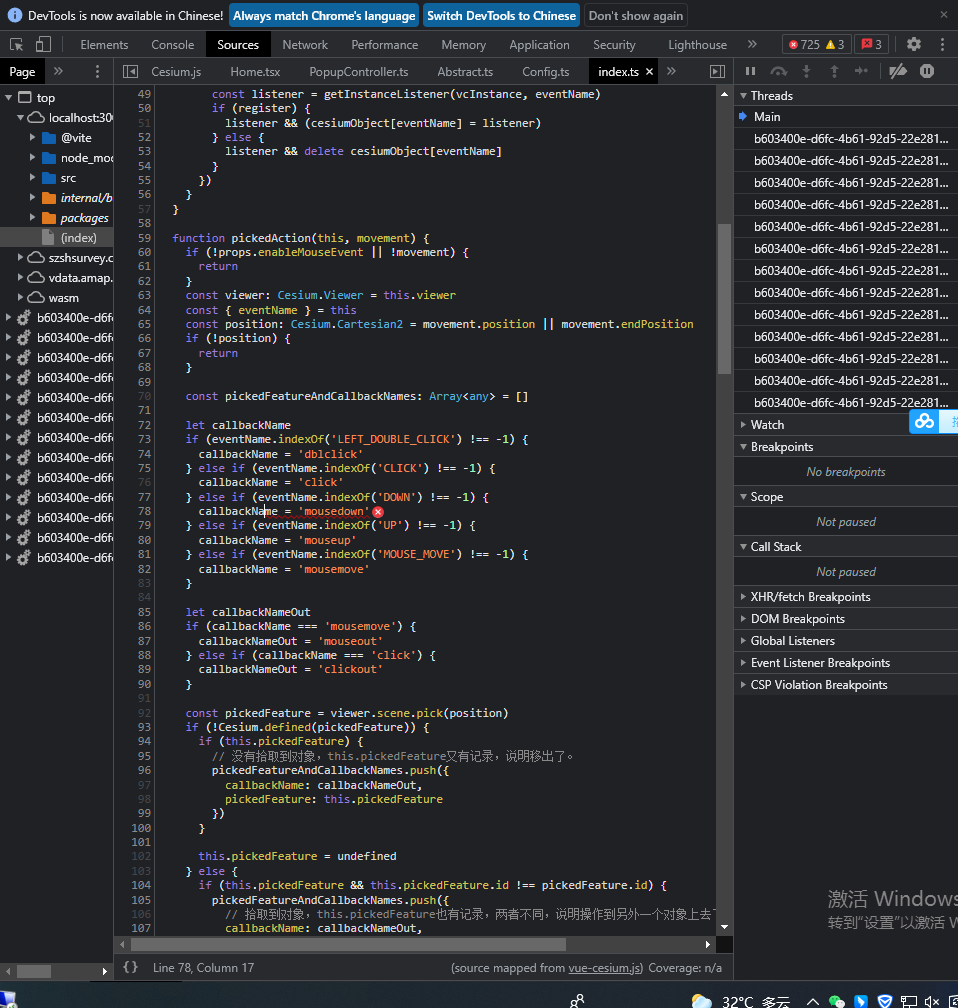Screen dimensions: 958x1008
Task: Click Always match Chrome's language button
Action: pos(324,15)
